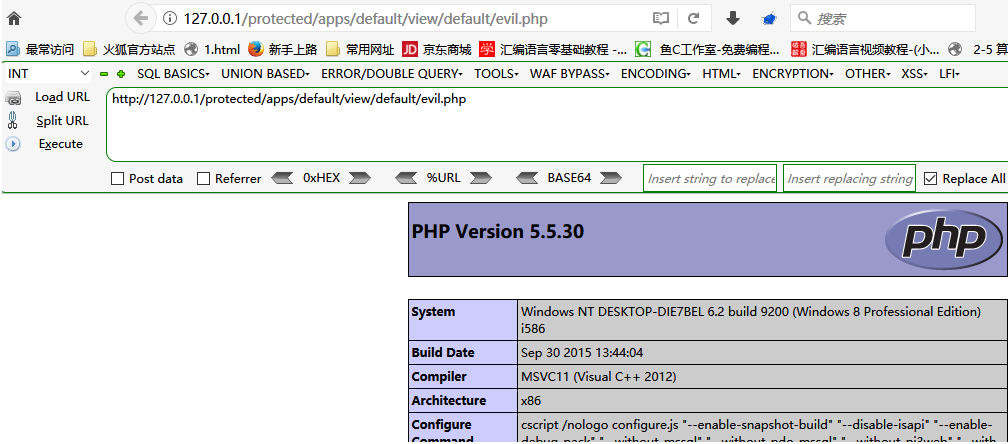
Task: Open 汇编语言零基础教程 bookmark
Action: tap(554, 49)
